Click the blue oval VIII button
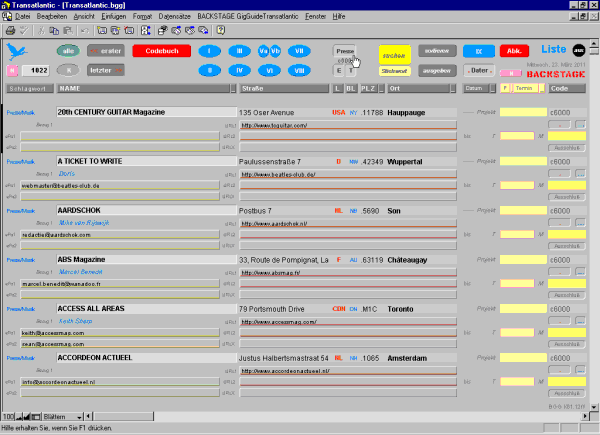This screenshot has height=435, width=600. click(x=299, y=70)
